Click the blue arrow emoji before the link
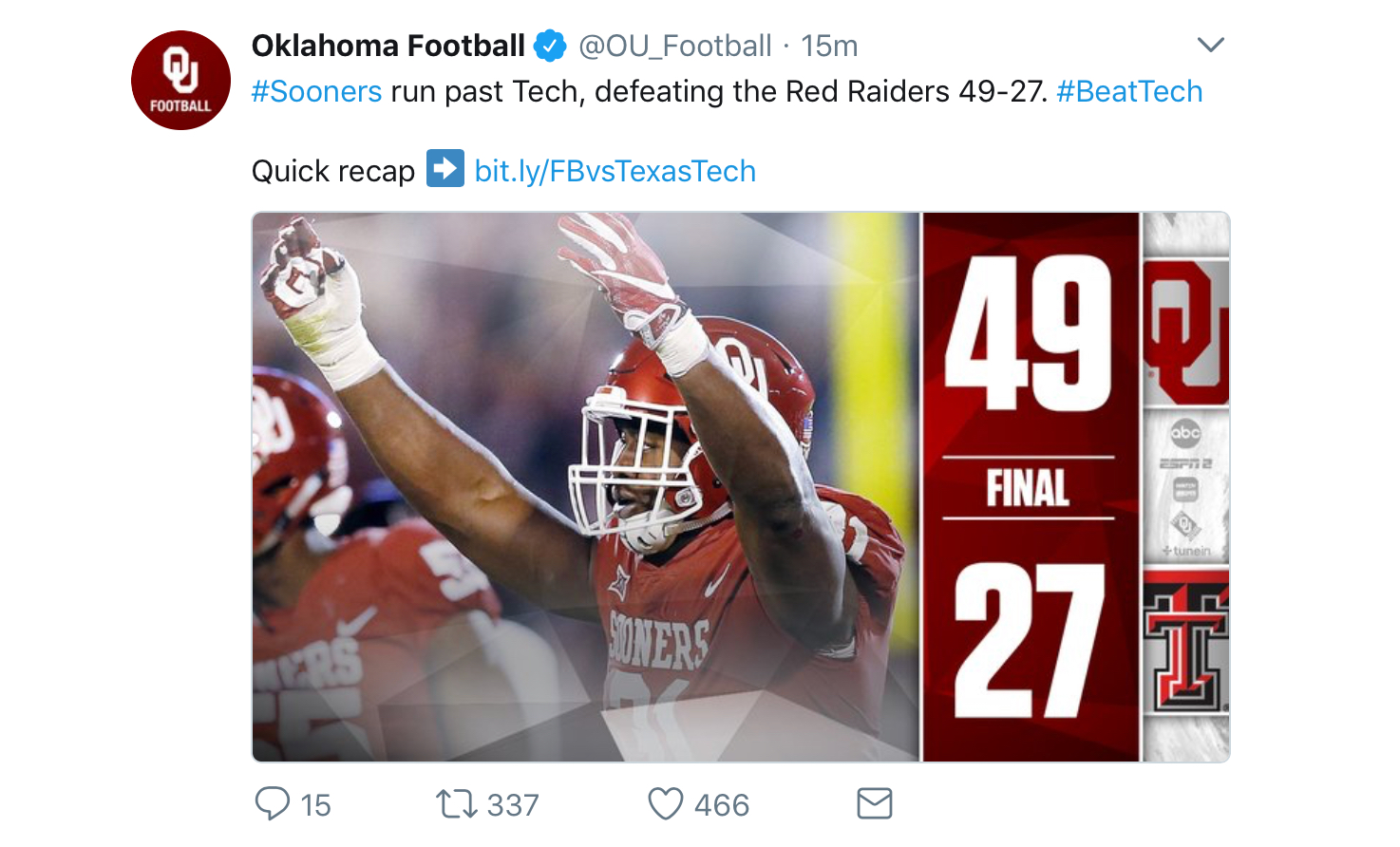Viewport: 1400px width, 847px height. [x=445, y=169]
